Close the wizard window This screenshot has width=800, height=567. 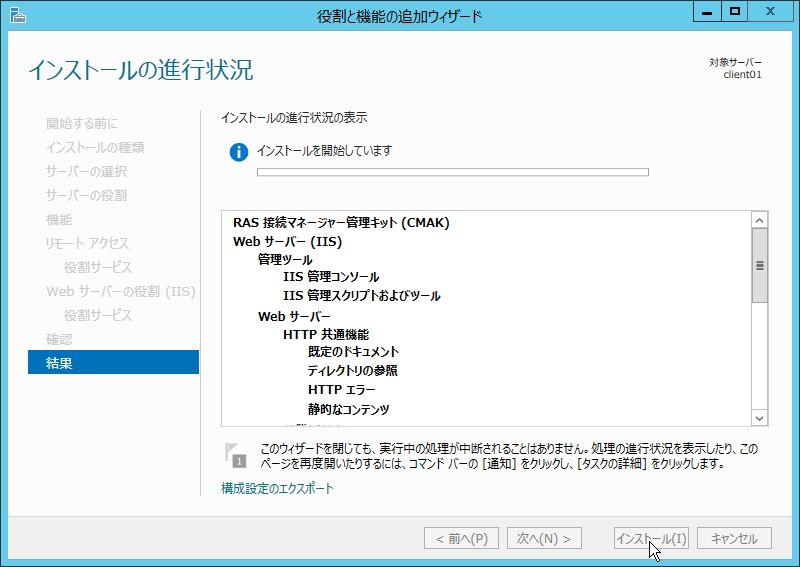[x=770, y=11]
